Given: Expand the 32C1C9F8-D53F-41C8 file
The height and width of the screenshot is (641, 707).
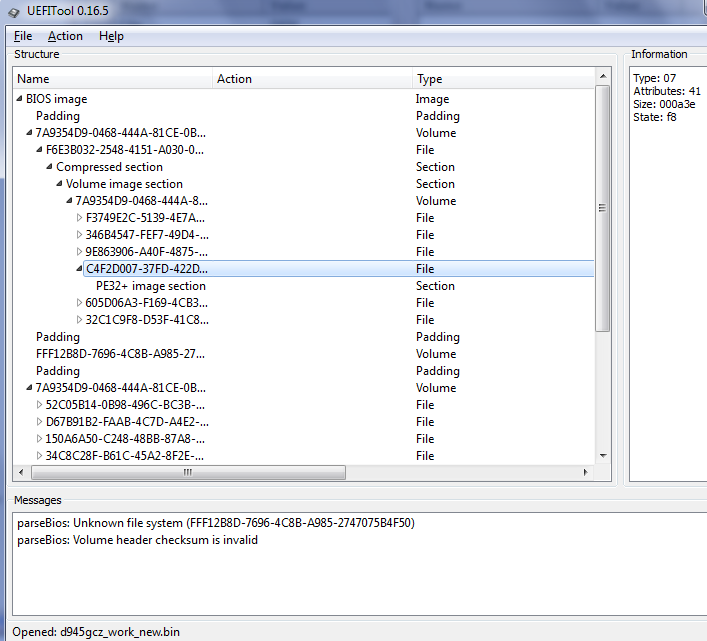Looking at the screenshot, I should point(79,320).
